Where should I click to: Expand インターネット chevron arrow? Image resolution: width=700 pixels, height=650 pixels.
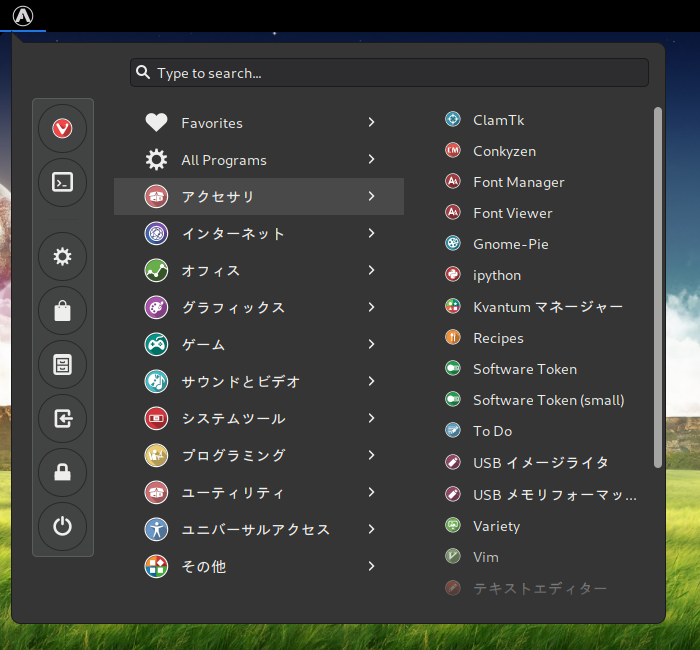click(371, 233)
